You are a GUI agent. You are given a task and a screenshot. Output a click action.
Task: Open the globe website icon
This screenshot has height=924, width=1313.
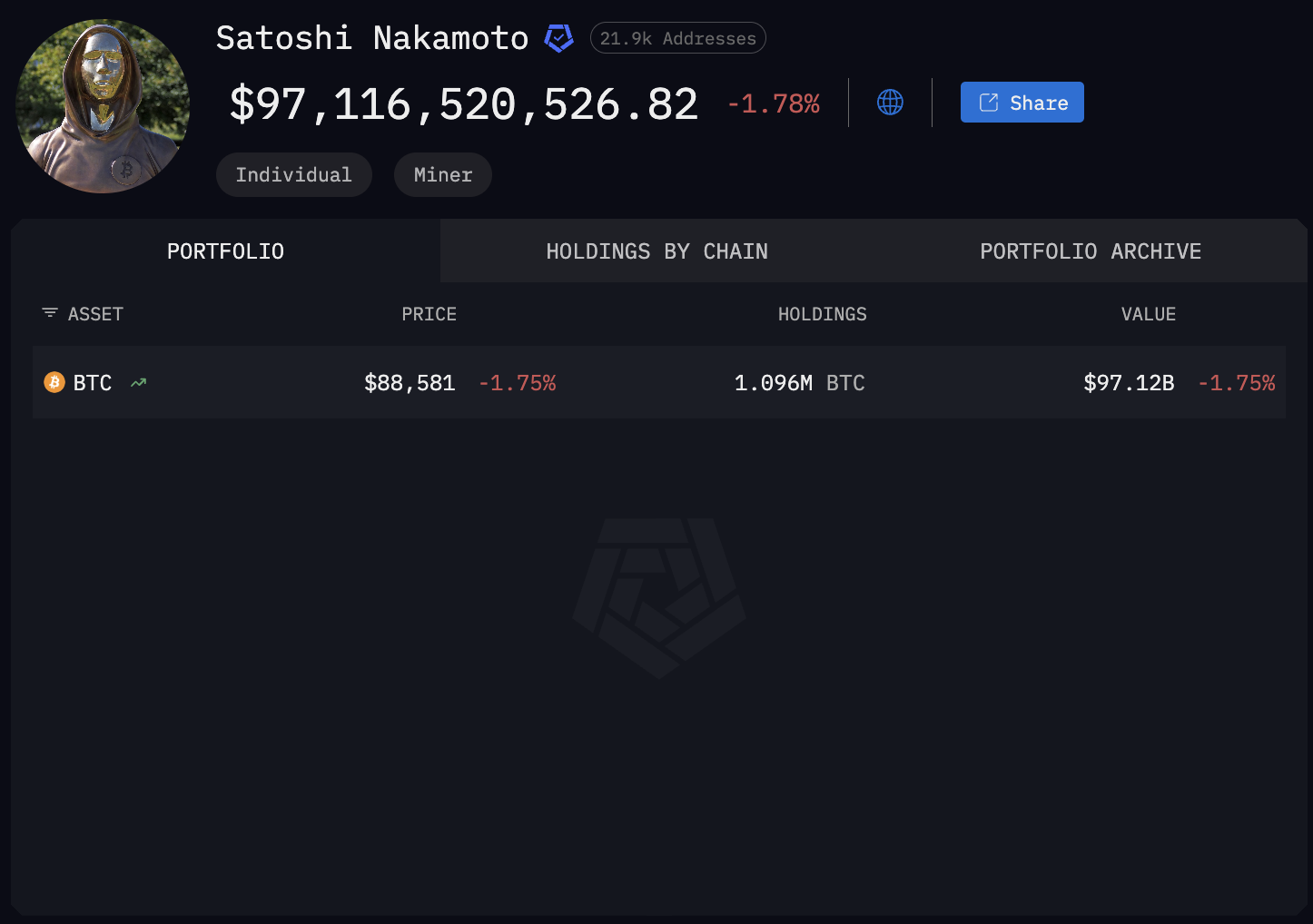tap(890, 102)
